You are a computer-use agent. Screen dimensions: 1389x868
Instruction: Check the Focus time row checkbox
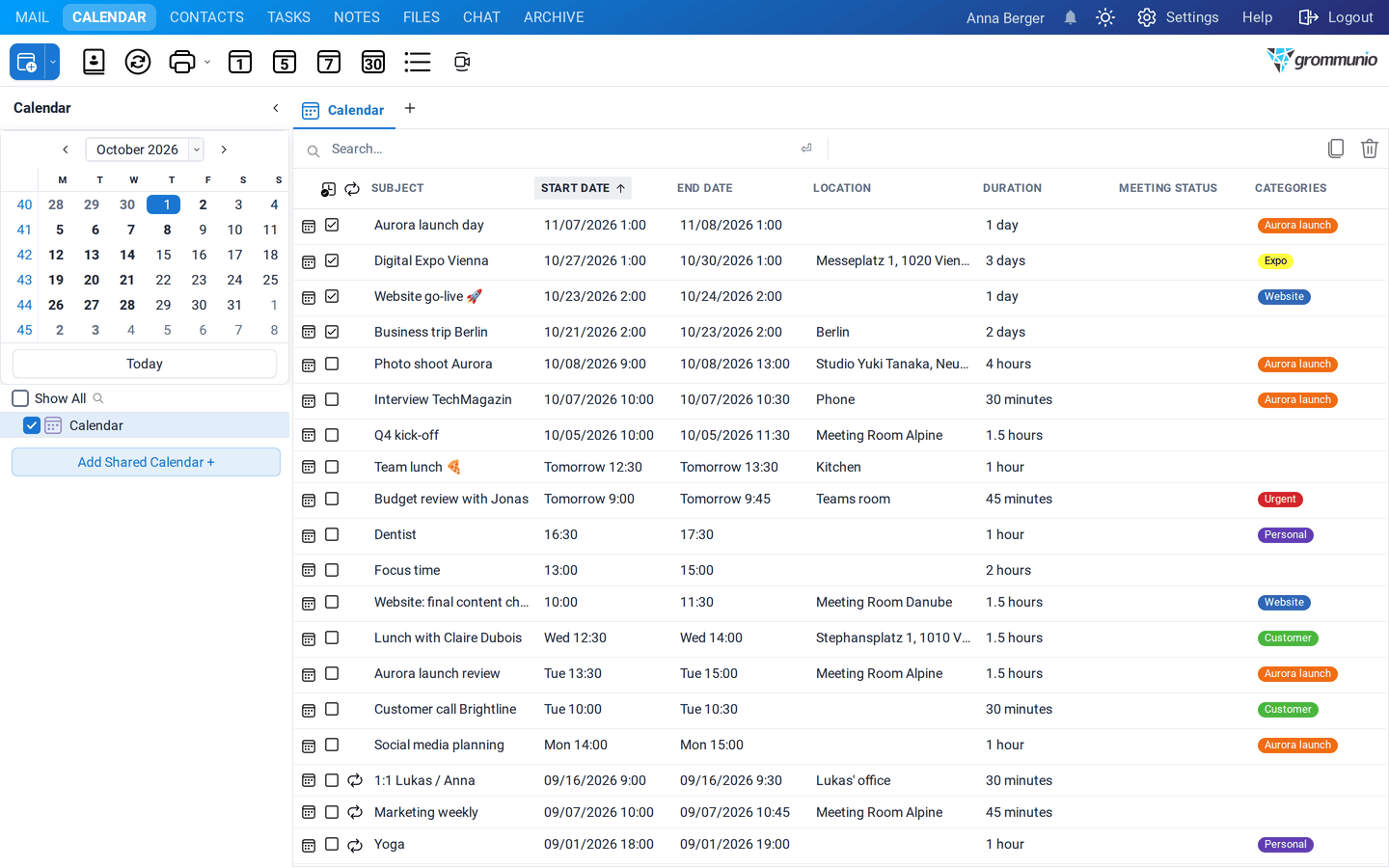point(332,570)
